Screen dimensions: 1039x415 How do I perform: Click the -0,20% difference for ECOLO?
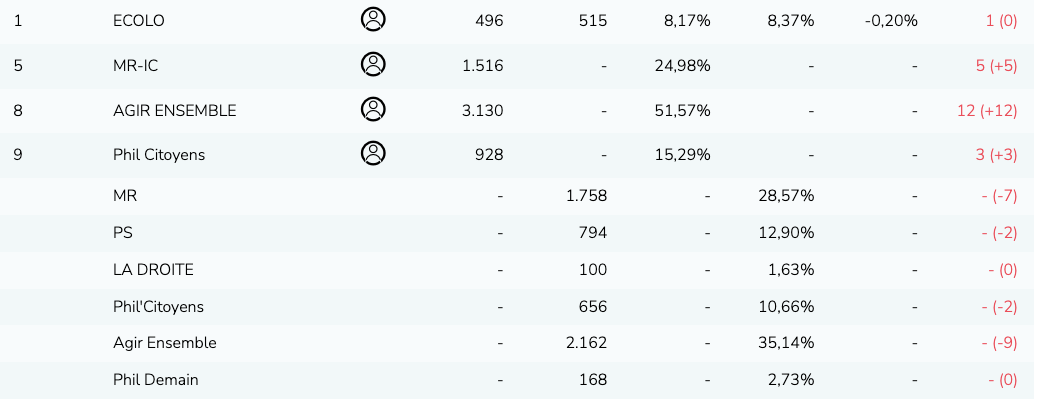point(891,21)
